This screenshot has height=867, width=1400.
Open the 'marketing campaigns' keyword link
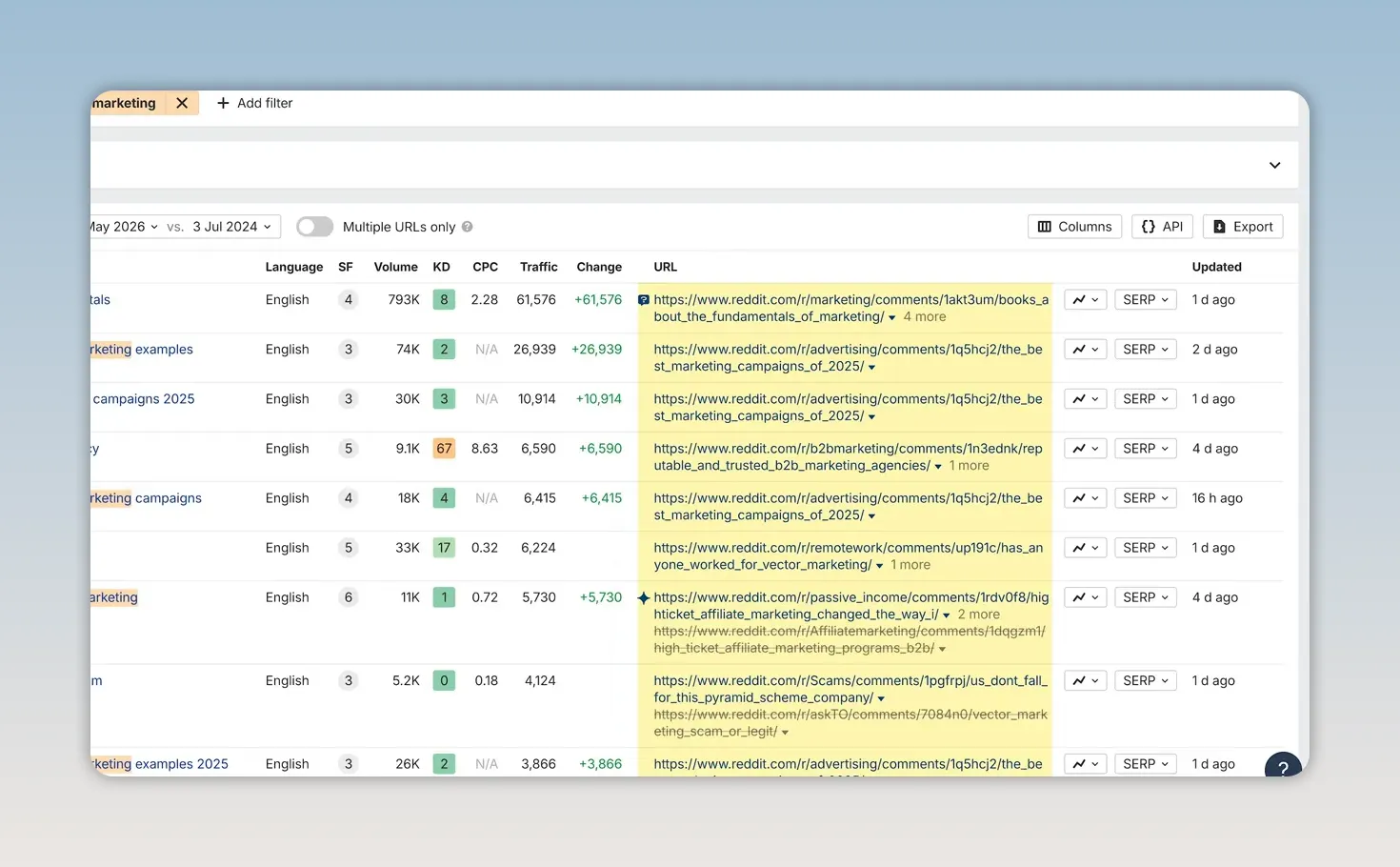pyautogui.click(x=147, y=498)
